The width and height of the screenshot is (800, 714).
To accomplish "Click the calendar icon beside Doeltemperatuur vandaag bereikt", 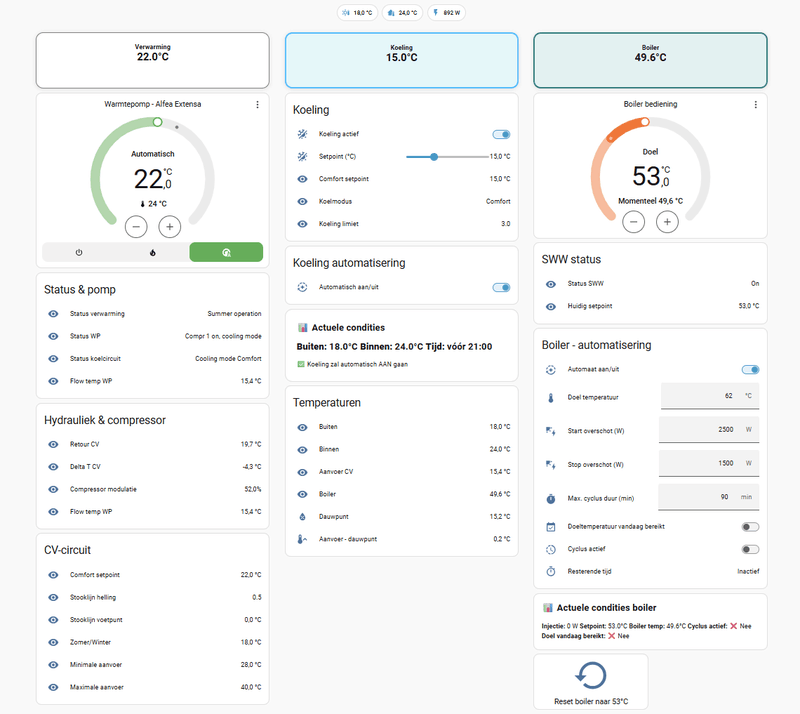I will [551, 527].
